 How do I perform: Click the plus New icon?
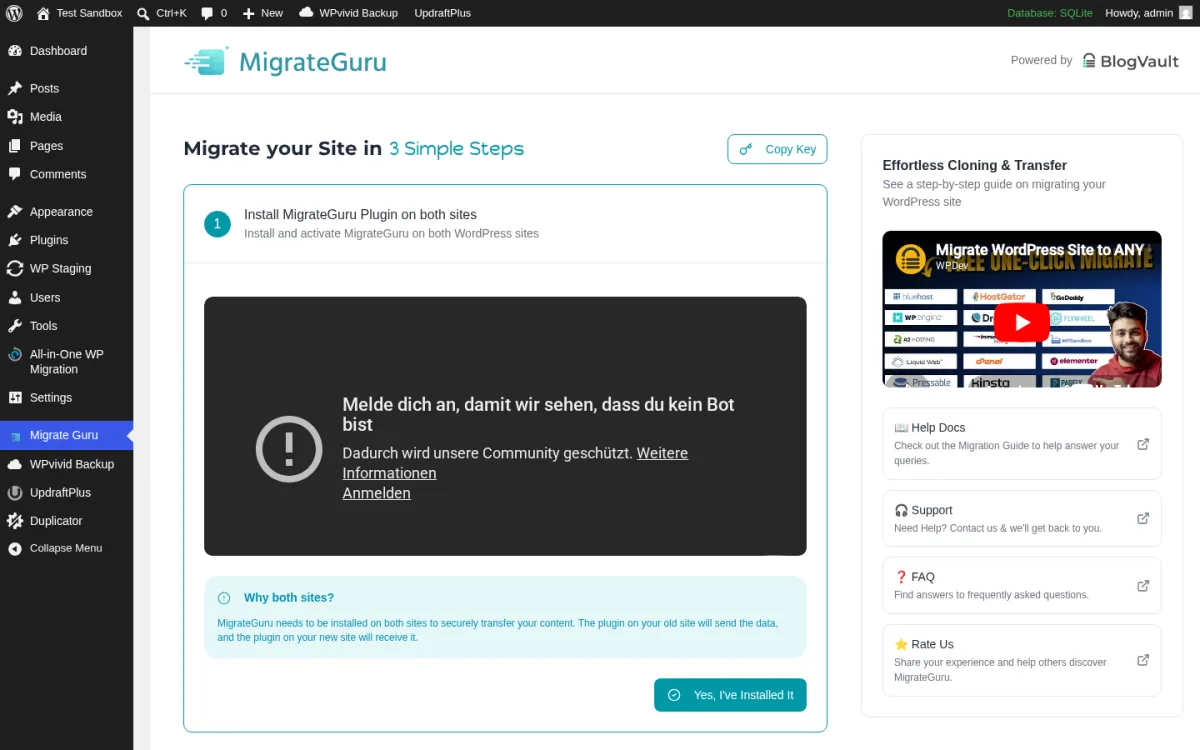click(x=248, y=13)
